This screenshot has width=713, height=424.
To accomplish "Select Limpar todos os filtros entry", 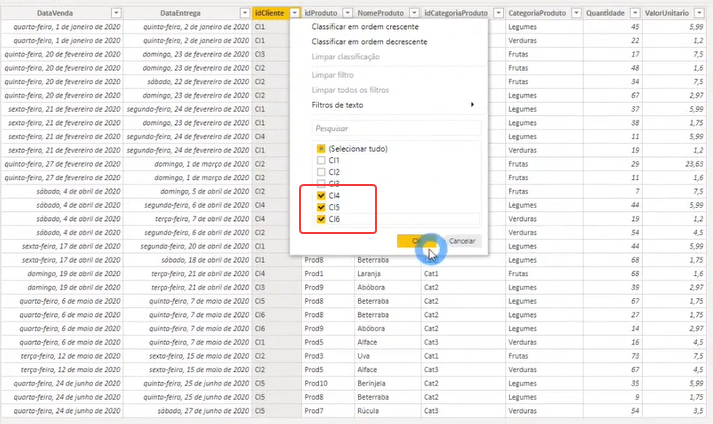I will [350, 90].
